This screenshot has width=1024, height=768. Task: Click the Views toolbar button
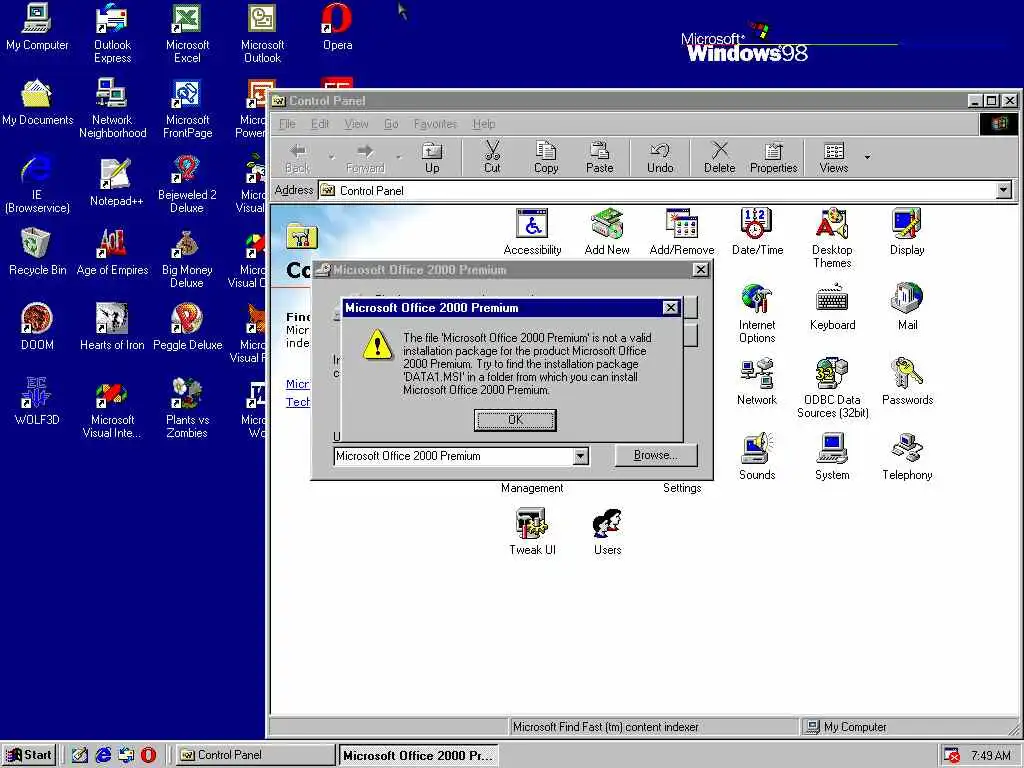(x=834, y=158)
